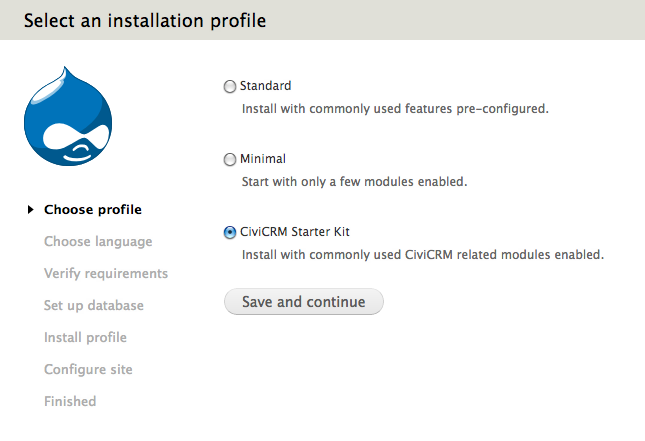Open the Choose profile step
Image resolution: width=645 pixels, height=441 pixels.
tap(93, 209)
